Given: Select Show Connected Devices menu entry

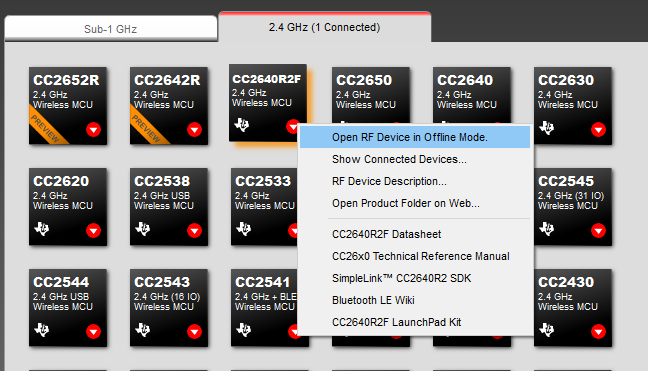Looking at the screenshot, I should click(415, 159).
